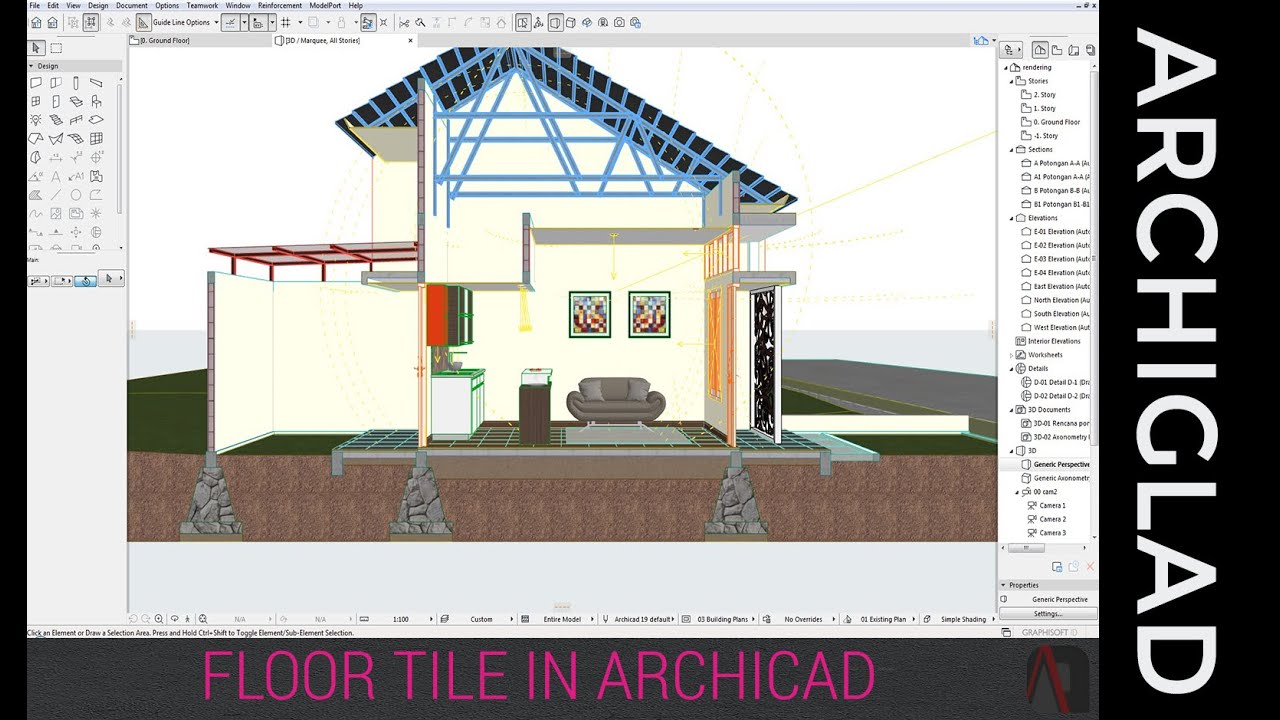Select the Hotspot tool
Image resolution: width=1280 pixels, height=720 pixels.
coord(96,214)
